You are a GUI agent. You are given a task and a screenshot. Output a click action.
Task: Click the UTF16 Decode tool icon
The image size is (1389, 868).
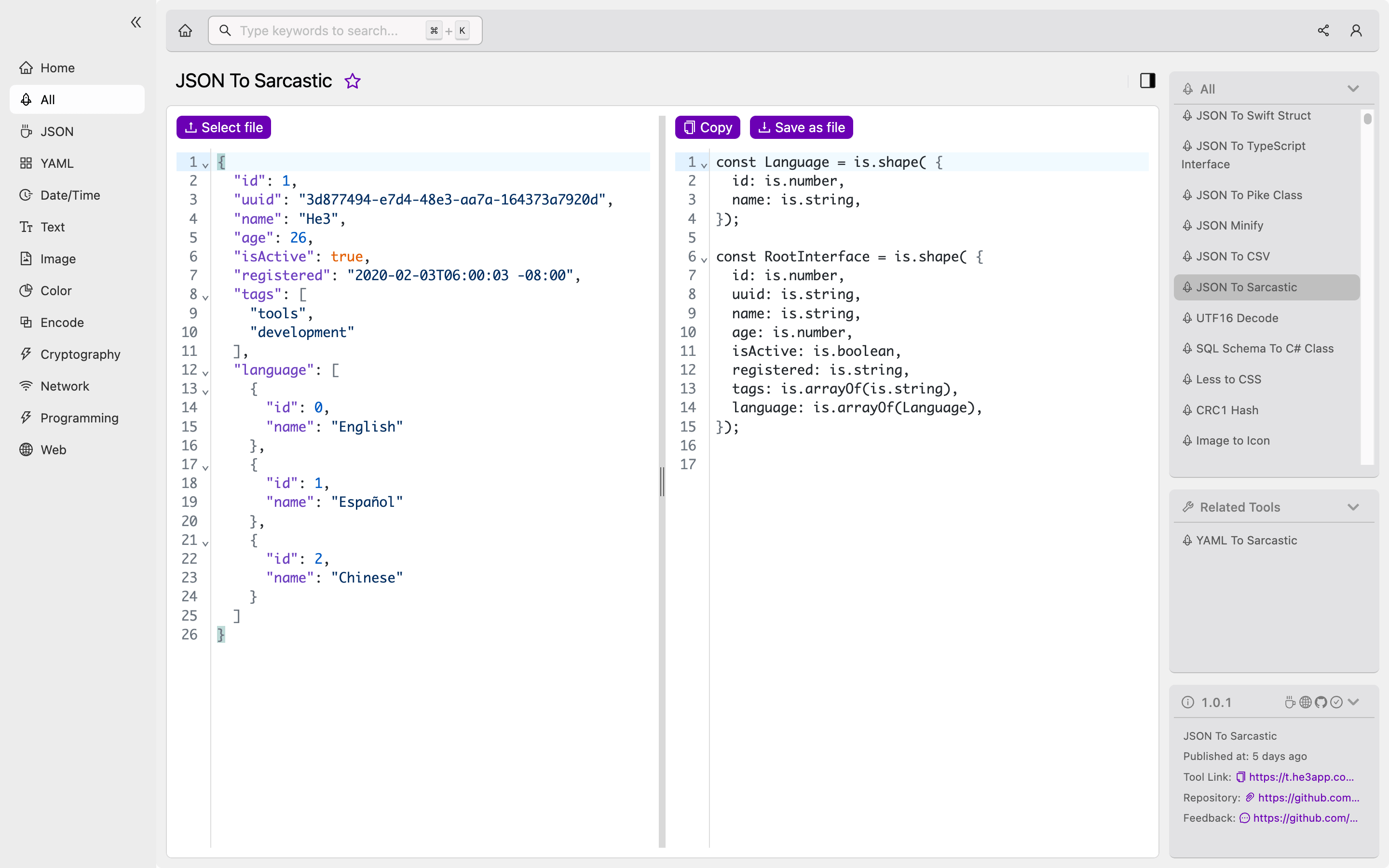(x=1188, y=318)
